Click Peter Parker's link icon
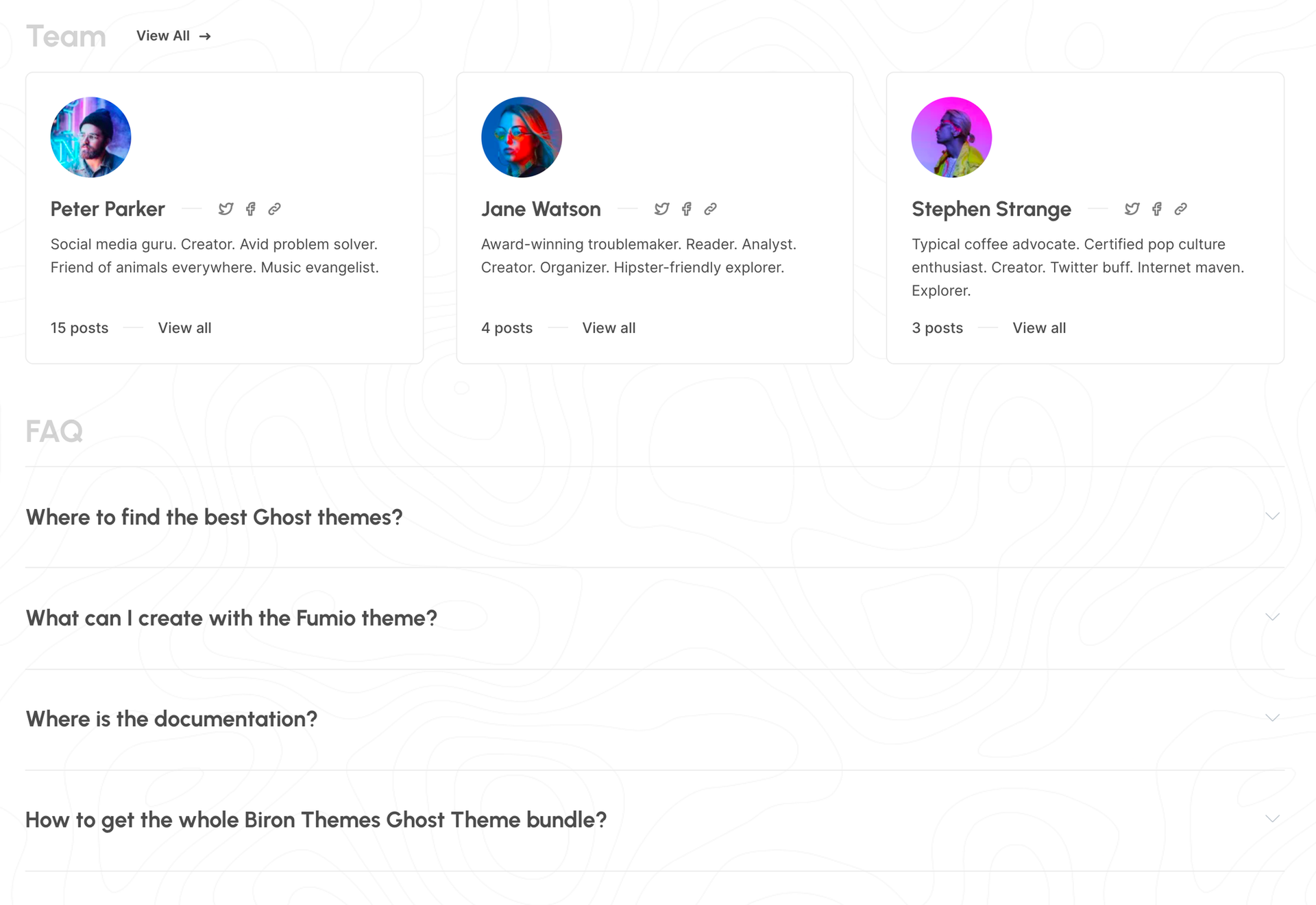The width and height of the screenshot is (1316, 905). tap(274, 209)
